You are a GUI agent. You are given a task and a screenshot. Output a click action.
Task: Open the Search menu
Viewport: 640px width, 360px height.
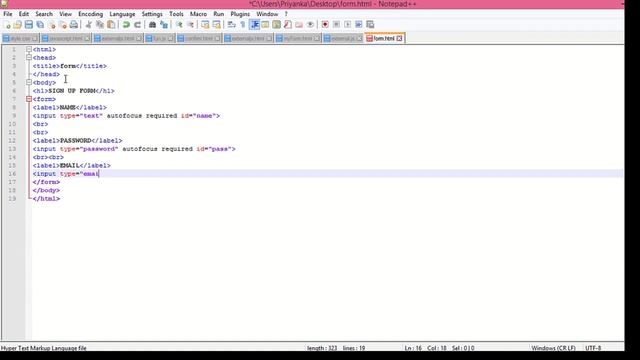(x=44, y=14)
